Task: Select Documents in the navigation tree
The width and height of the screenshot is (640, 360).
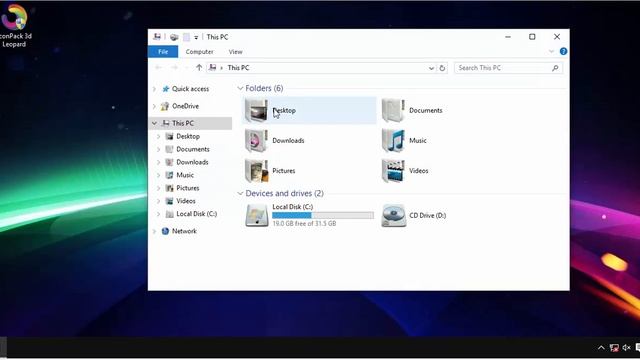Action: click(193, 149)
